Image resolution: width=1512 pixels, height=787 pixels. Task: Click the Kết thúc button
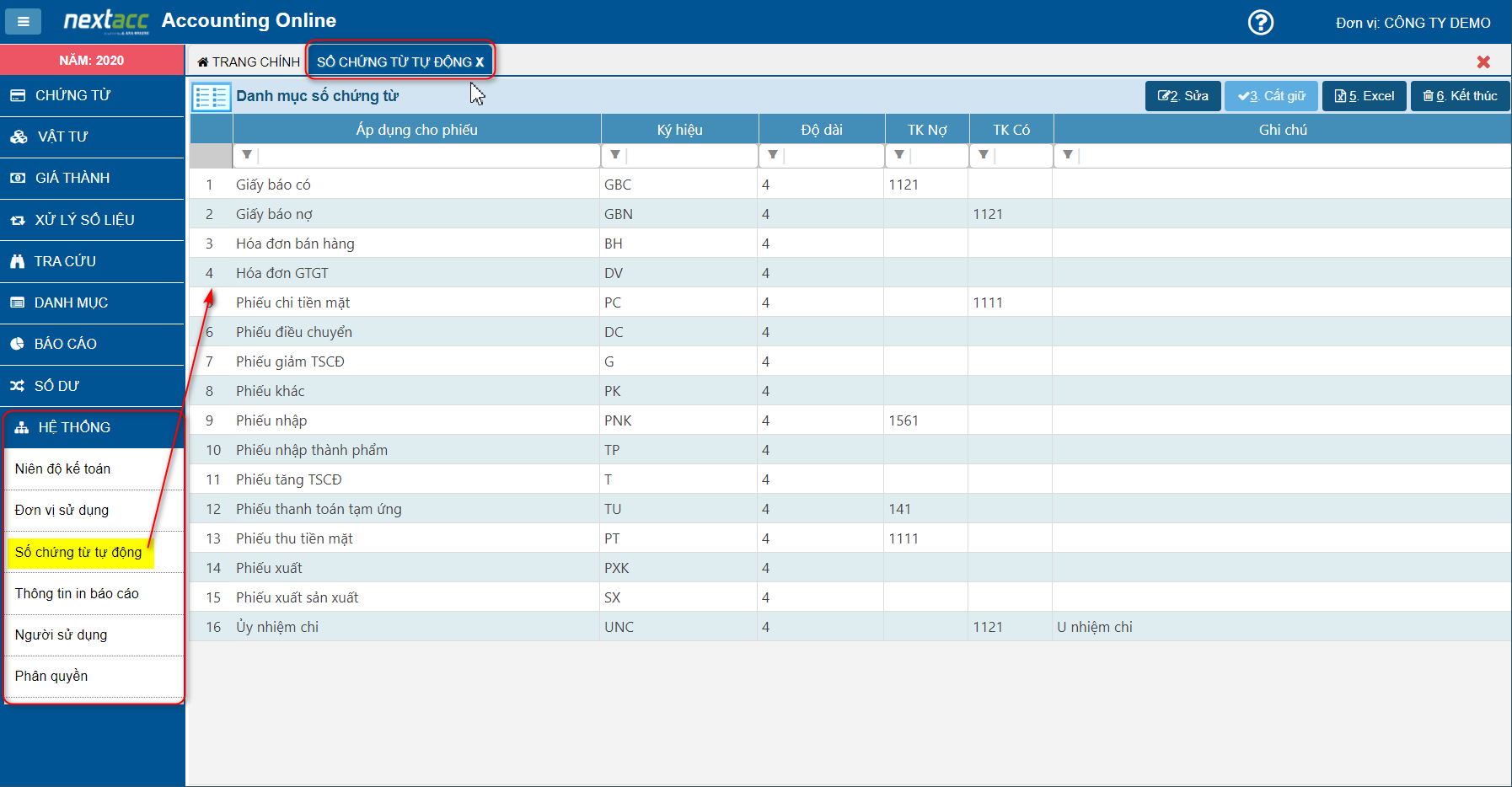tap(1460, 96)
